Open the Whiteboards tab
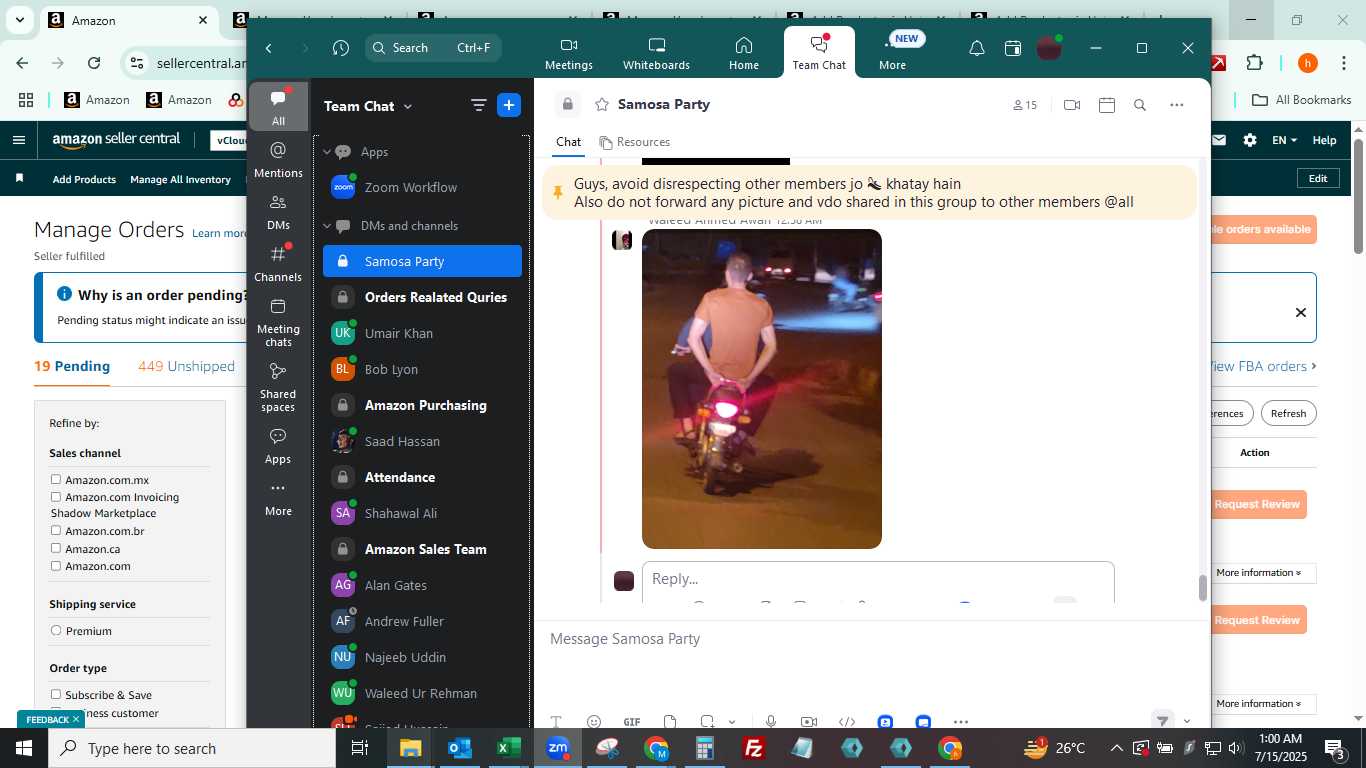Viewport: 1366px width, 768px height. coord(656,54)
